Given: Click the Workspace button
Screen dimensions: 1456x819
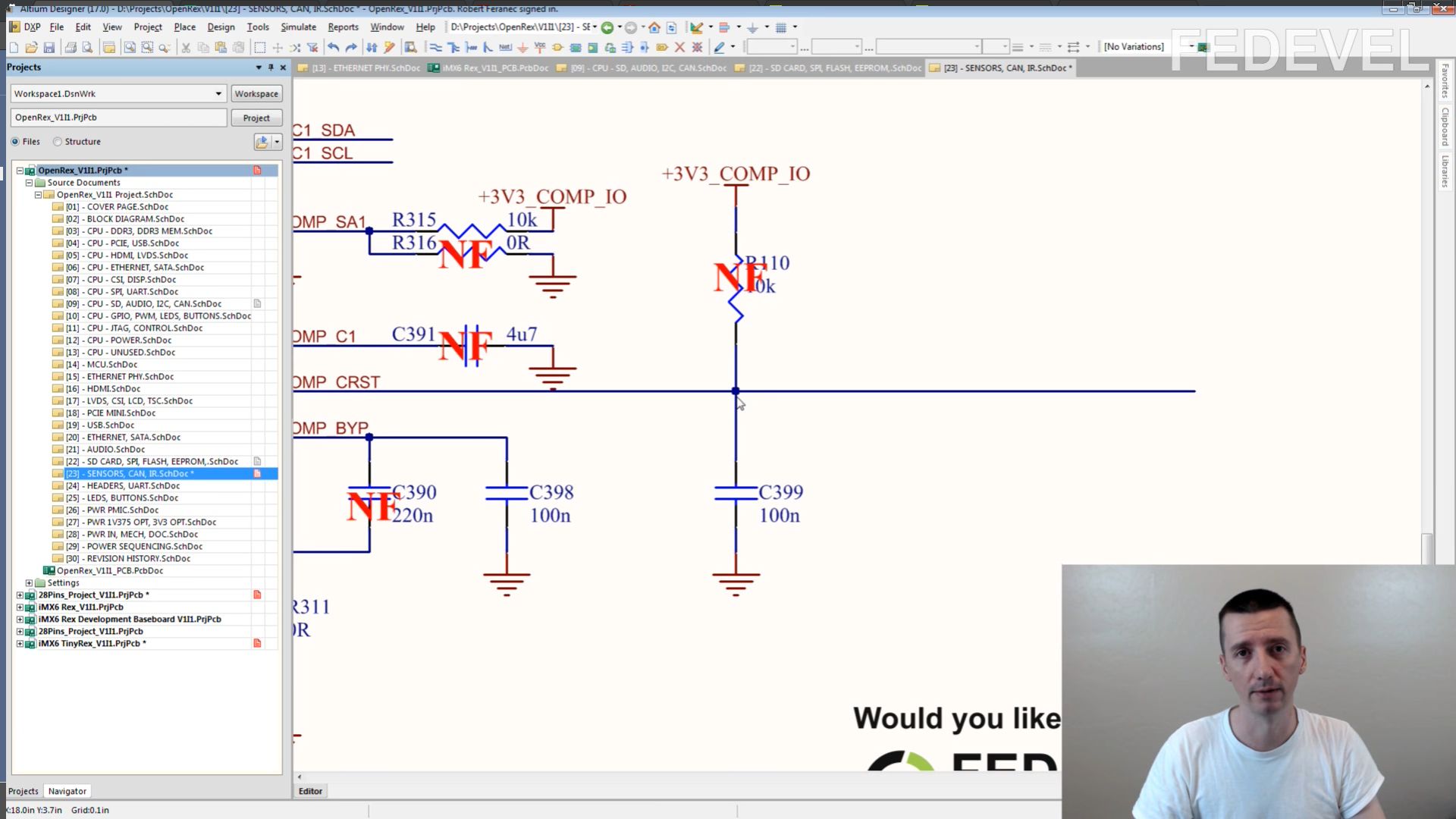Looking at the screenshot, I should 256,94.
